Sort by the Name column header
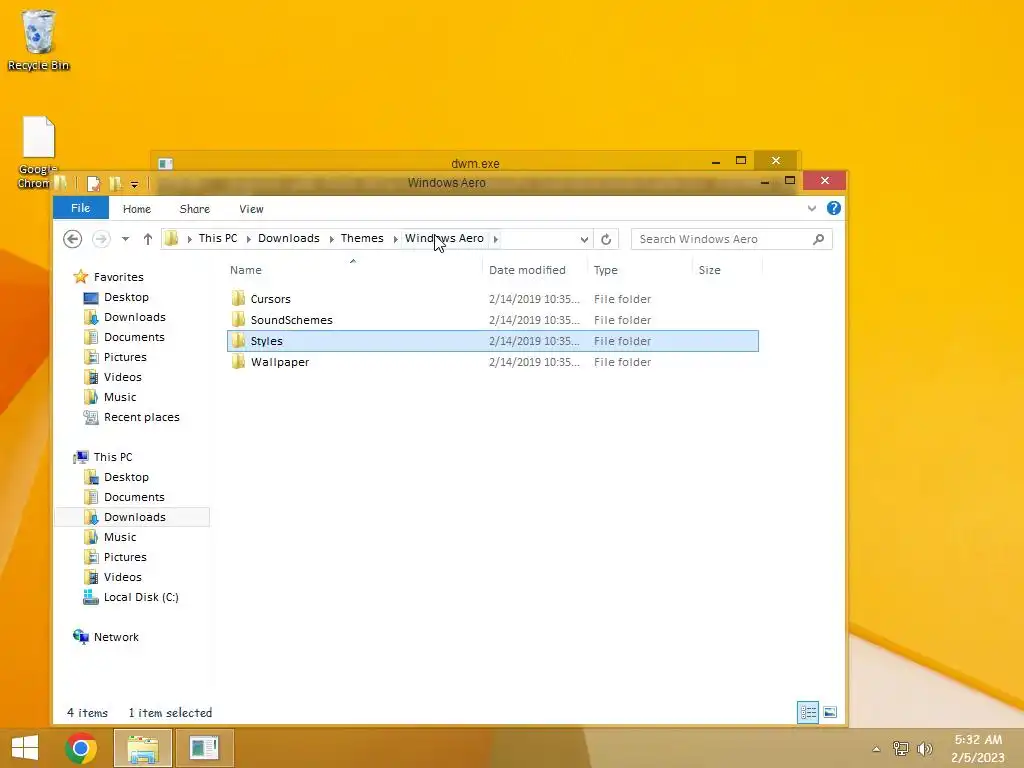Screen dimensions: 1024x768 pos(246,270)
